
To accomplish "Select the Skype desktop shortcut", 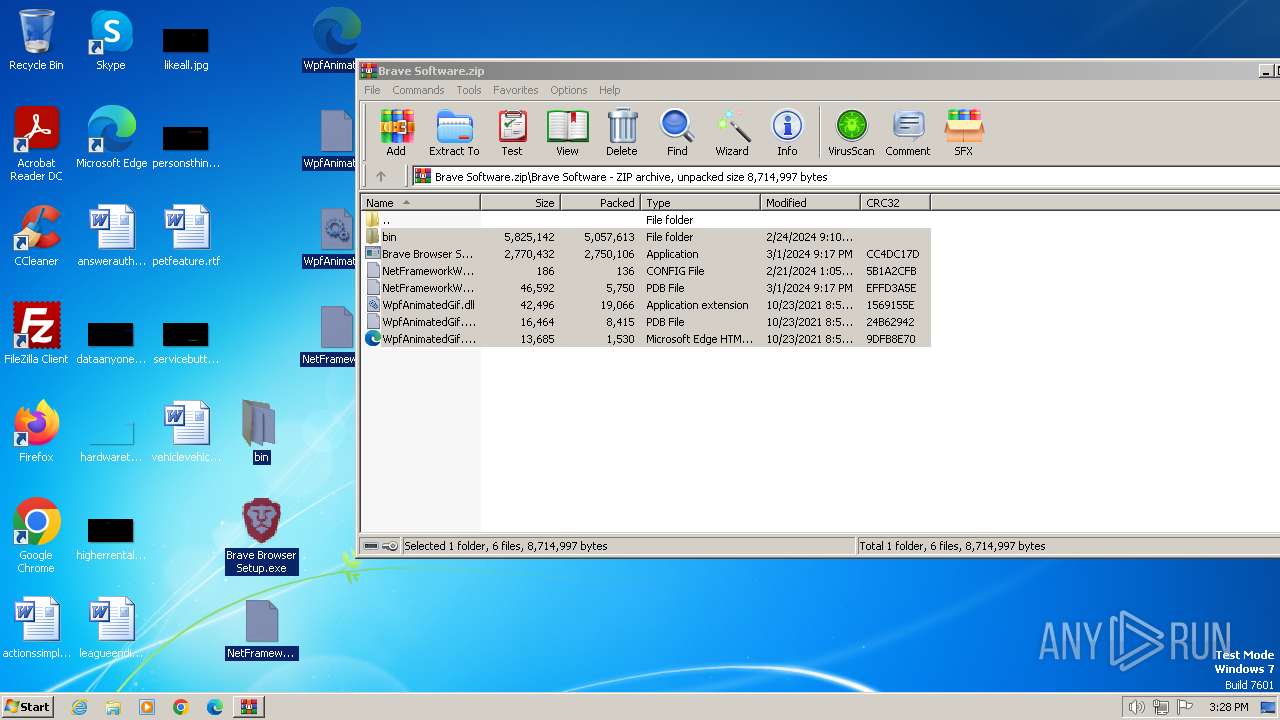I will click(111, 40).
